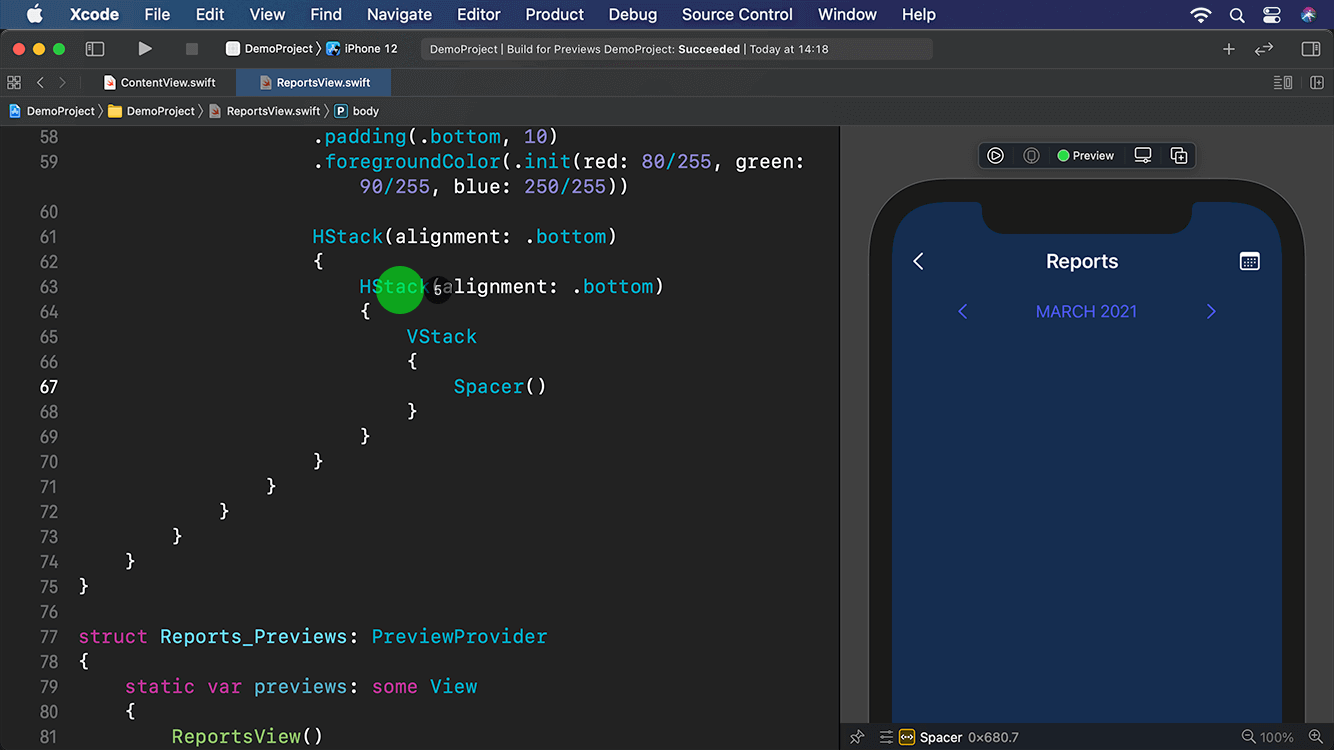
Task: Click the Reports title in preview
Action: point(1082,261)
